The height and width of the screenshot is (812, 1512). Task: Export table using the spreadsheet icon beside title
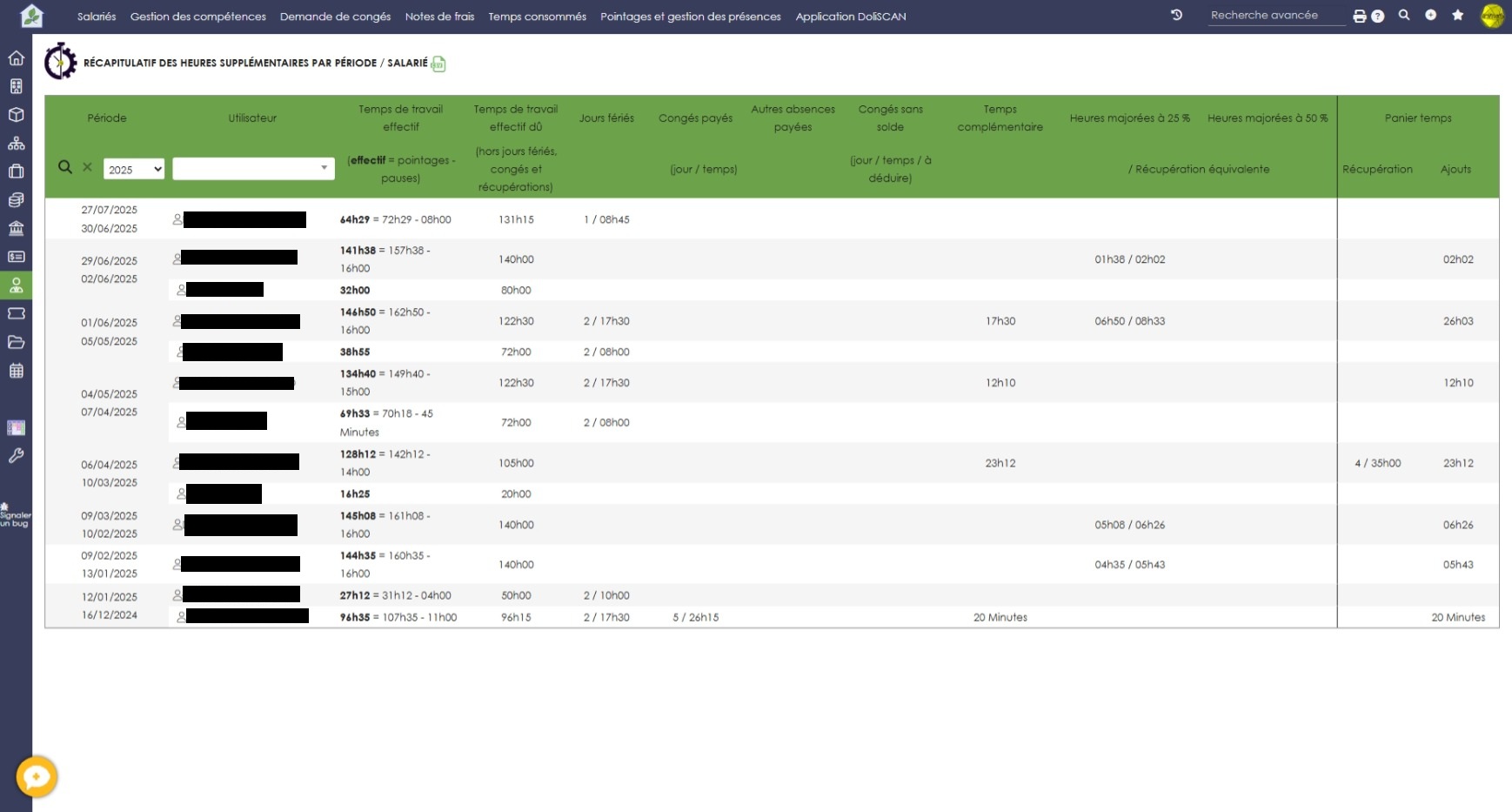[439, 64]
